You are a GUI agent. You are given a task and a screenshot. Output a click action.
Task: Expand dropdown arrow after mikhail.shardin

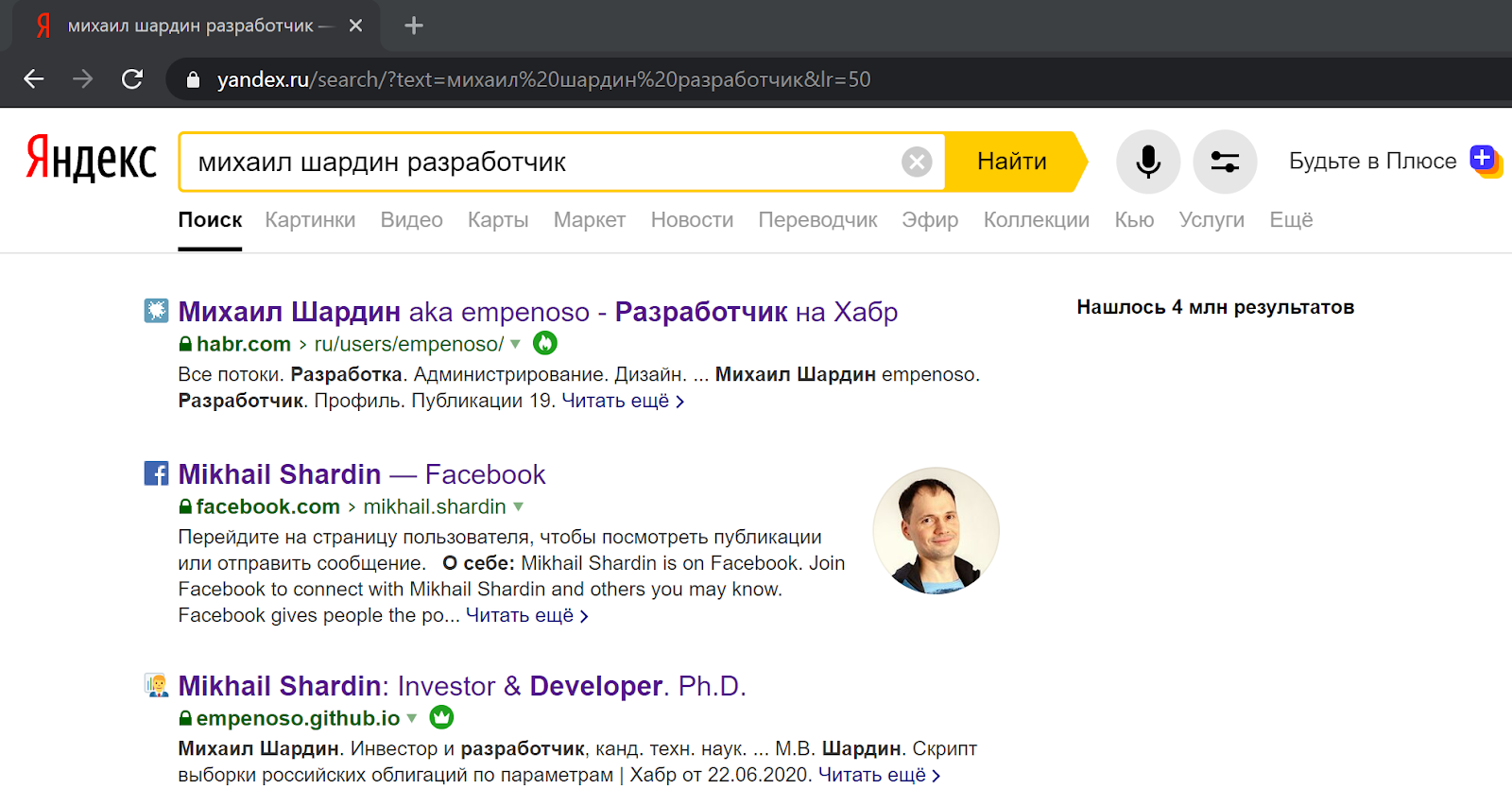point(518,506)
